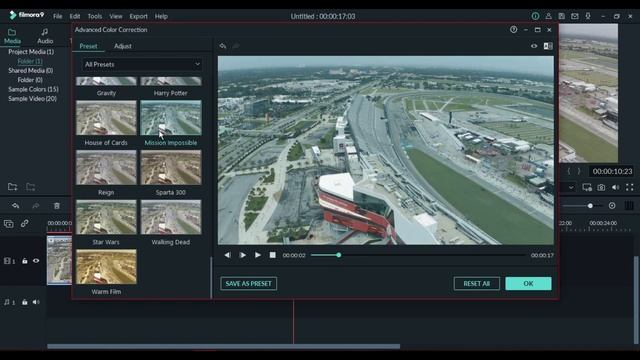Redo using the timeline toolbar arrow
640x360 pixels.
(36, 206)
